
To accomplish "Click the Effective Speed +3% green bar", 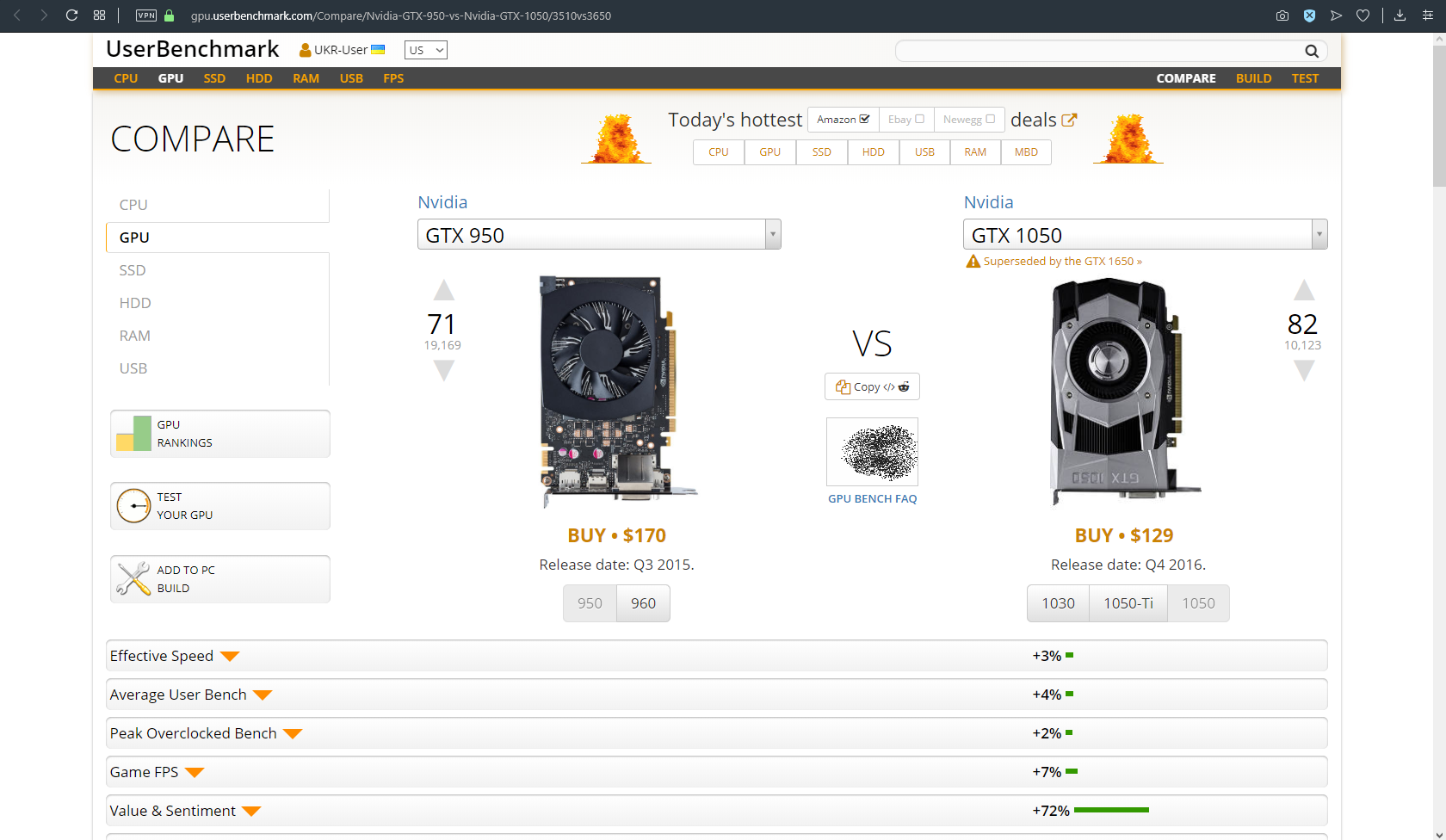I will point(1069,655).
